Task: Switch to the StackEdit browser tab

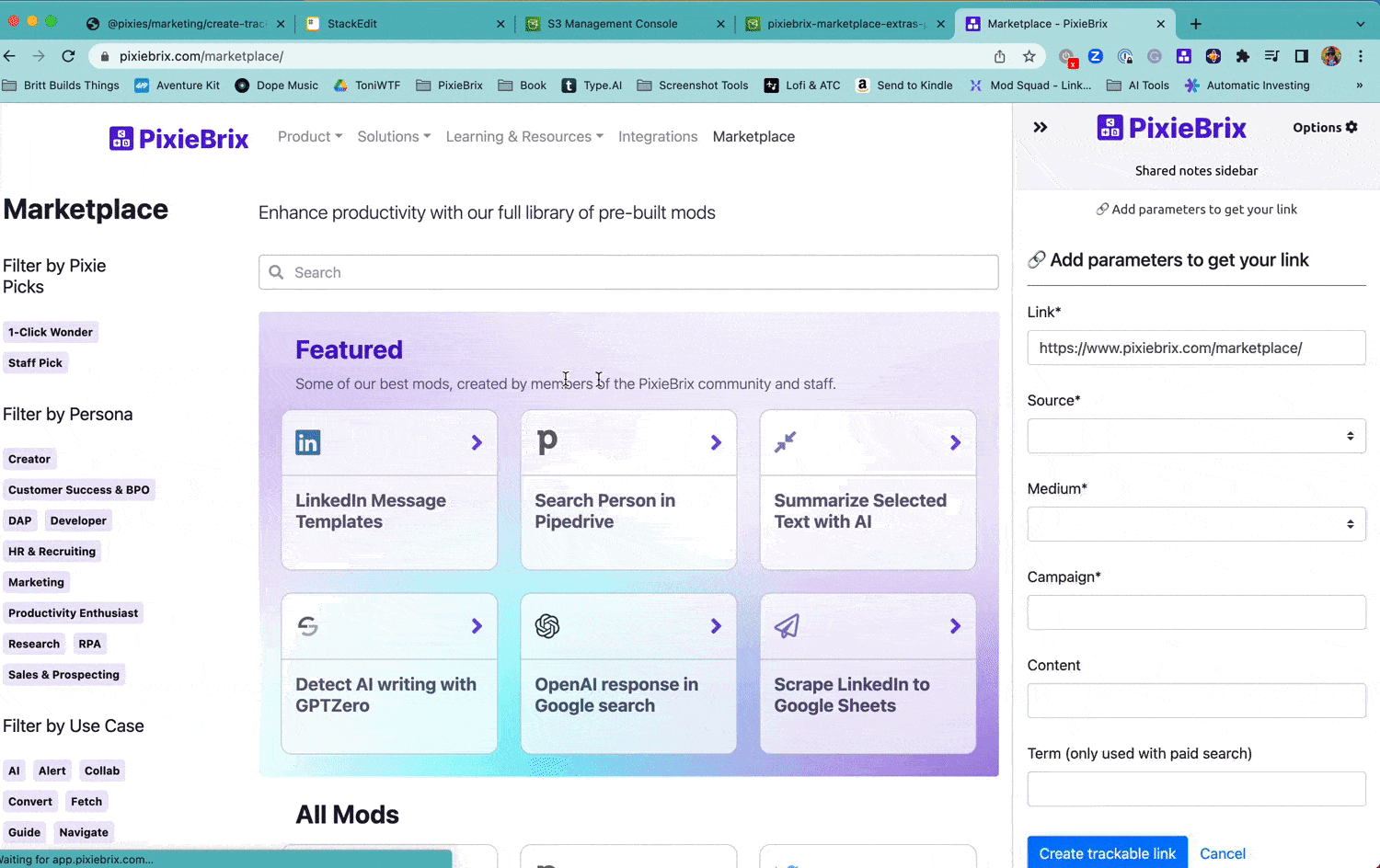Action: tap(405, 24)
